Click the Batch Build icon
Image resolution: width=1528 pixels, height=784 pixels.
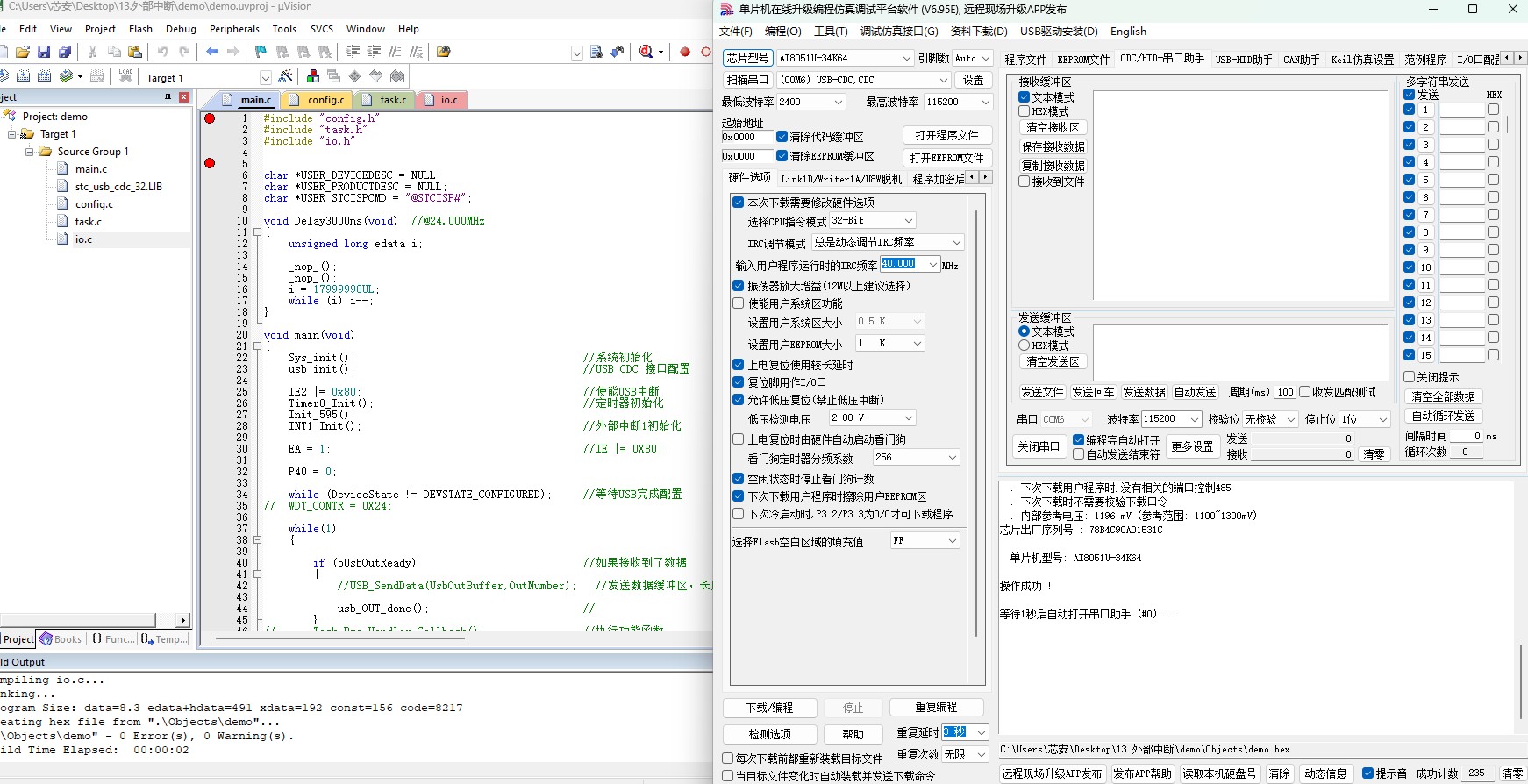66,76
